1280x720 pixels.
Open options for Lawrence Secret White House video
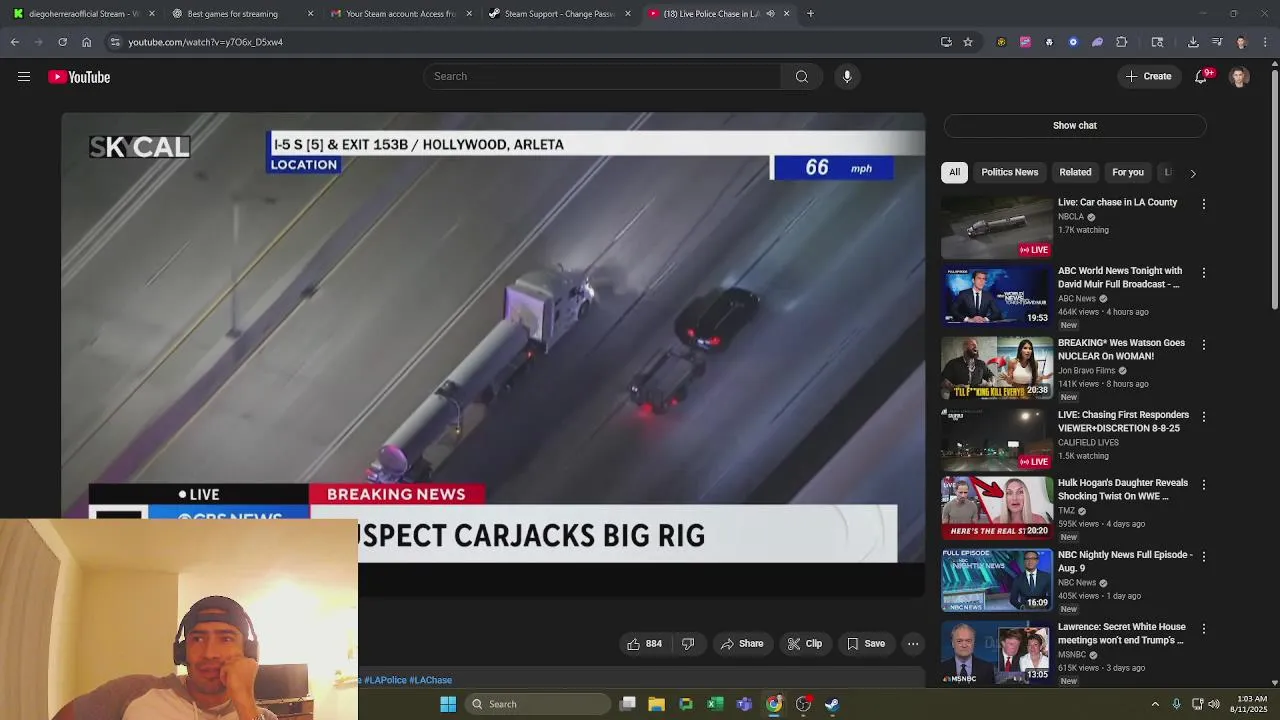point(1203,628)
